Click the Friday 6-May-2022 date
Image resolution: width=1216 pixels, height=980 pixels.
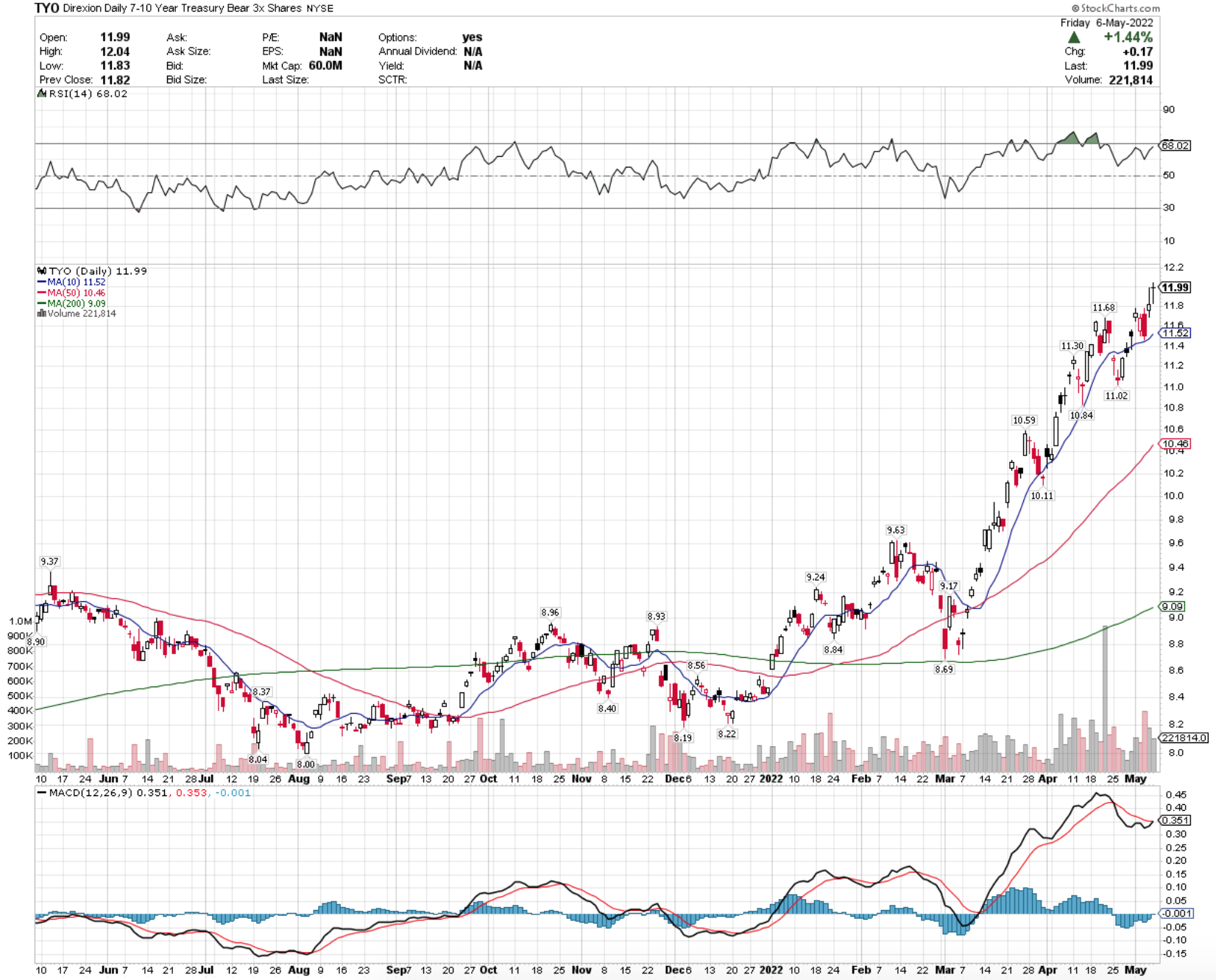1106,23
